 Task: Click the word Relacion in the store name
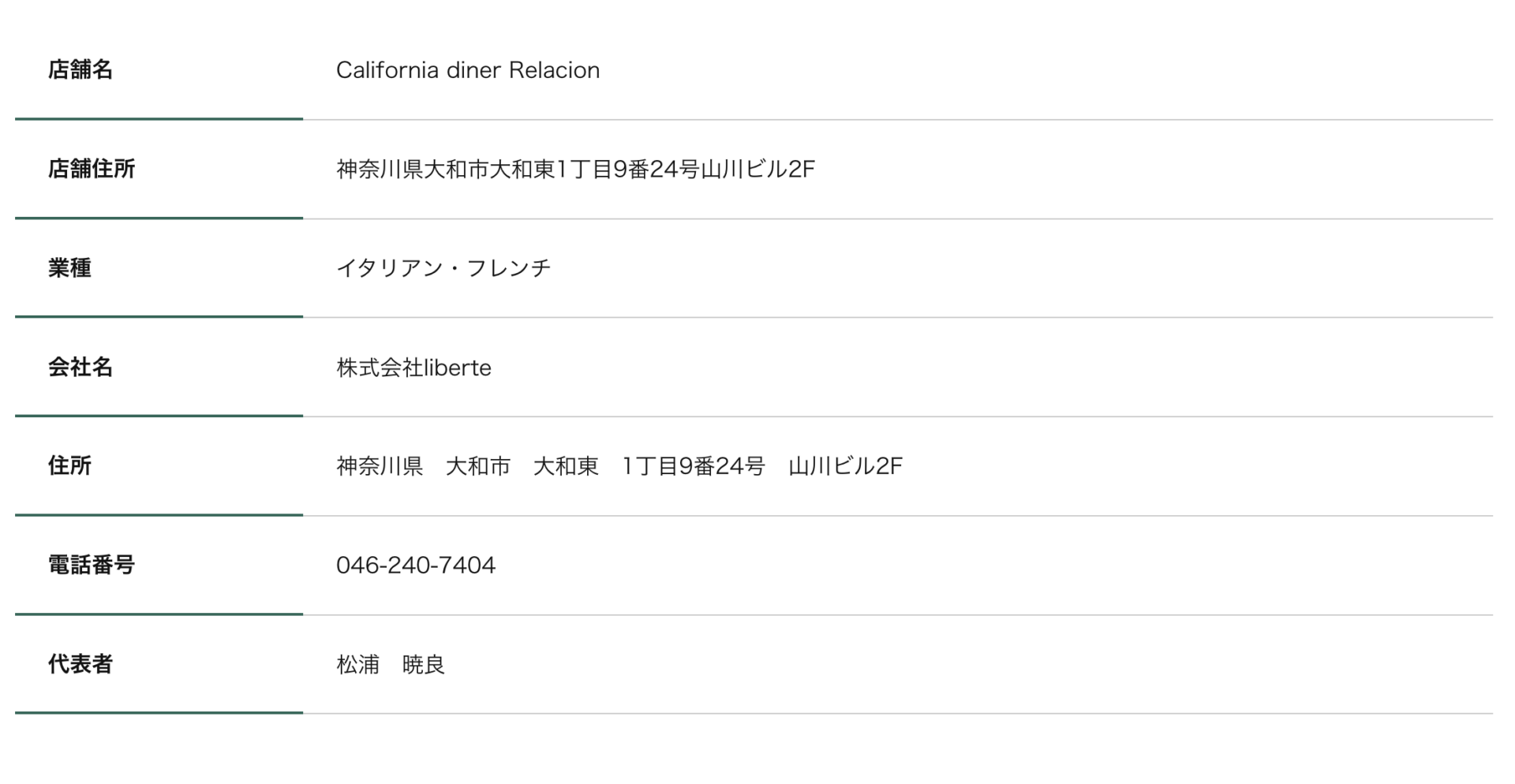click(x=554, y=70)
